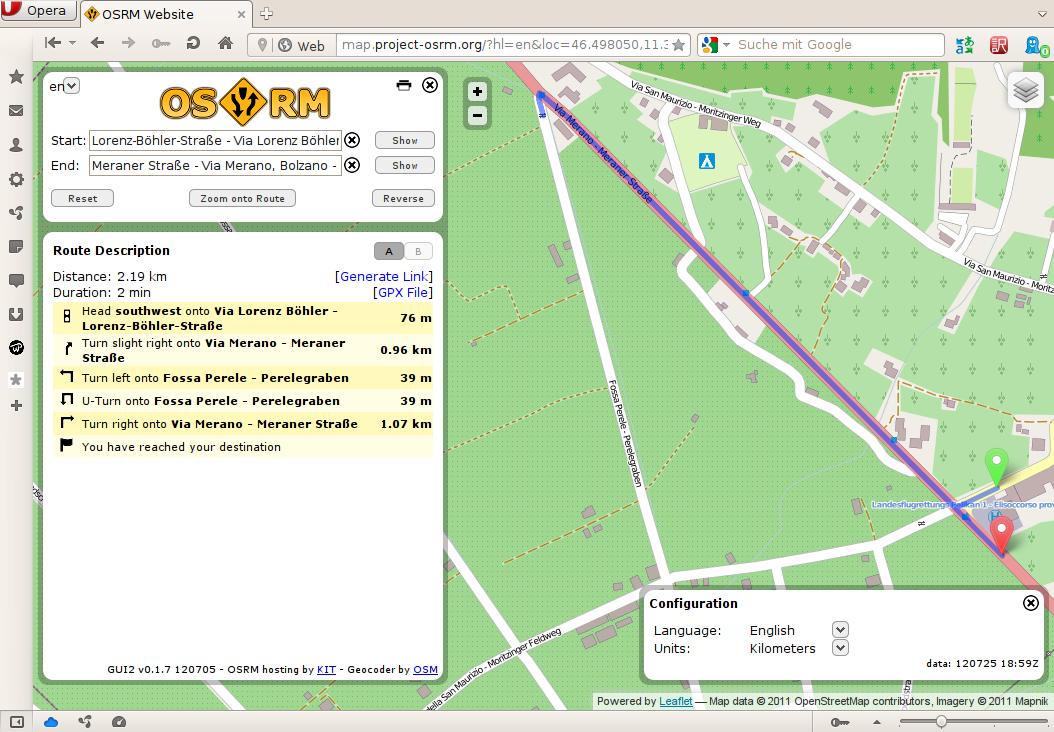Open the map layers switcher icon
The image size is (1054, 732).
click(1025, 90)
